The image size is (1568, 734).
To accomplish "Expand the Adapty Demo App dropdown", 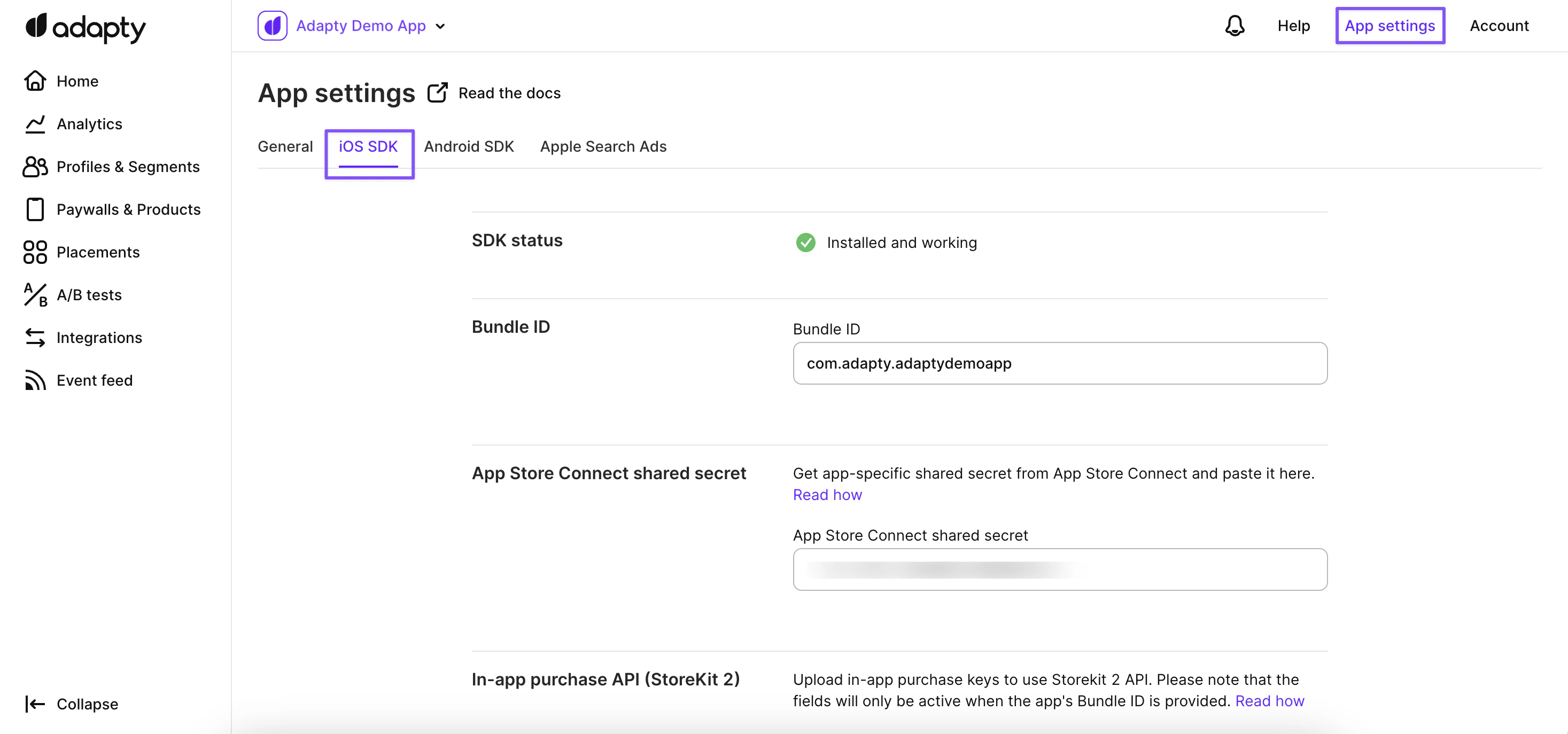I will tap(440, 26).
